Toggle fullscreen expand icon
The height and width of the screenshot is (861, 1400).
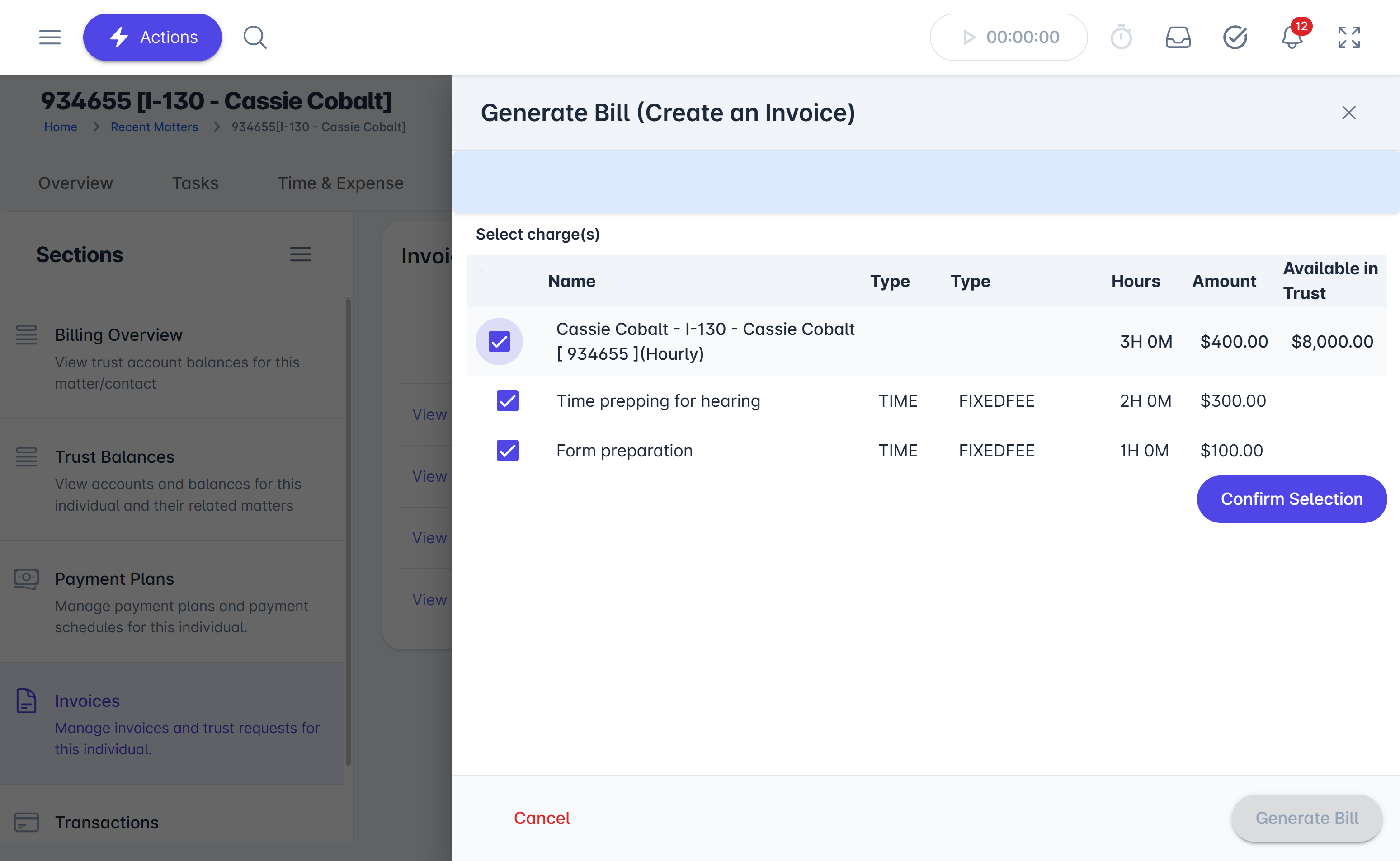(1349, 38)
